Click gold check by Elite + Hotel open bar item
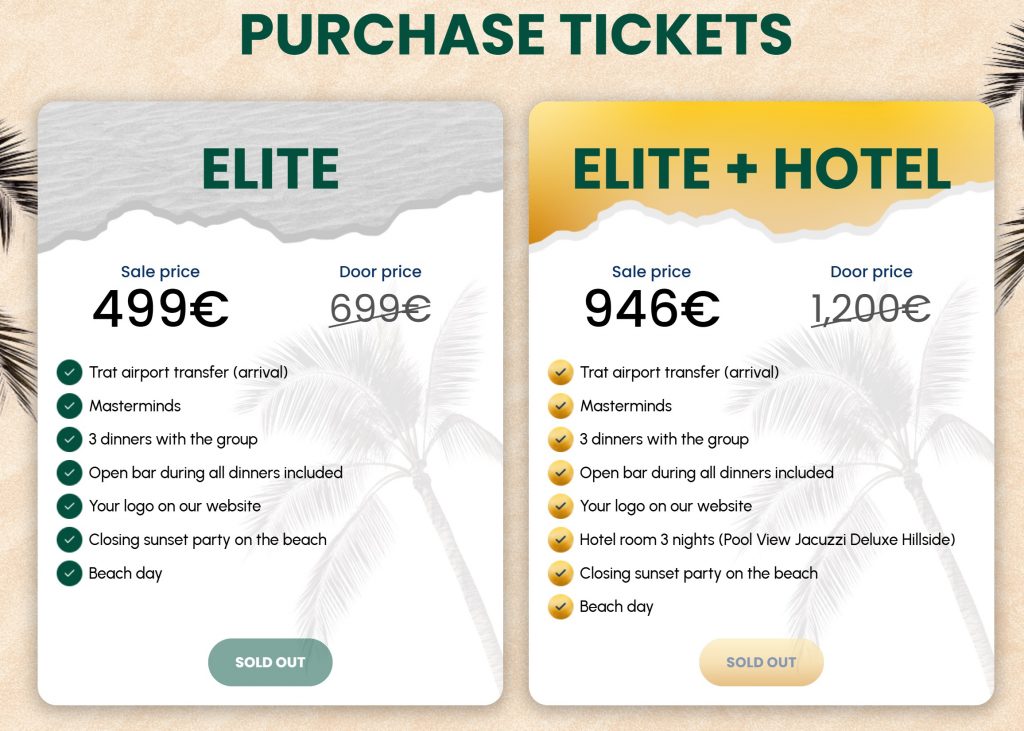 pos(560,473)
